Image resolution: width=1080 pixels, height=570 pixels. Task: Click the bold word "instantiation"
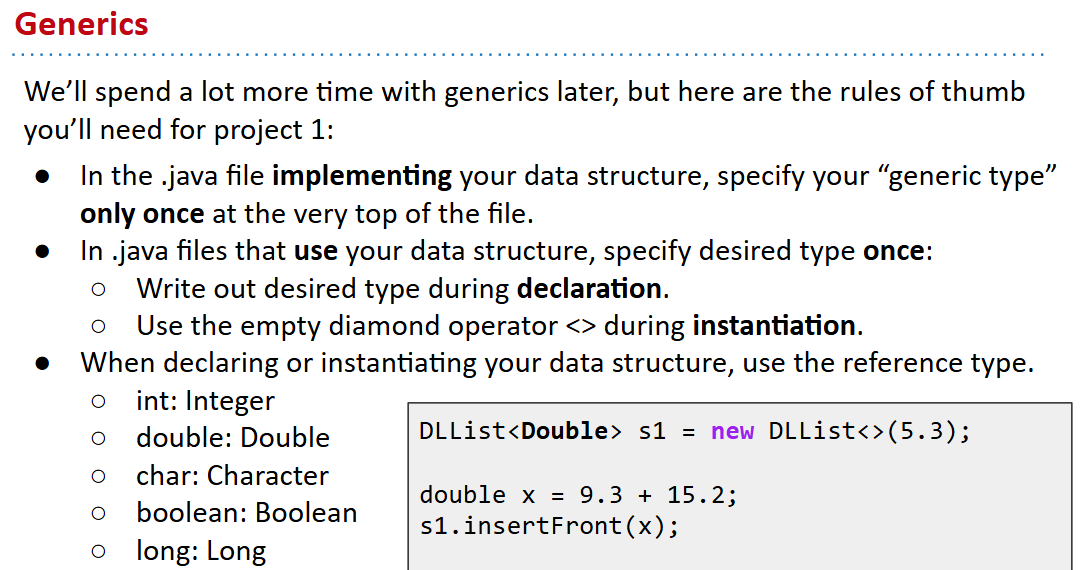coord(773,326)
